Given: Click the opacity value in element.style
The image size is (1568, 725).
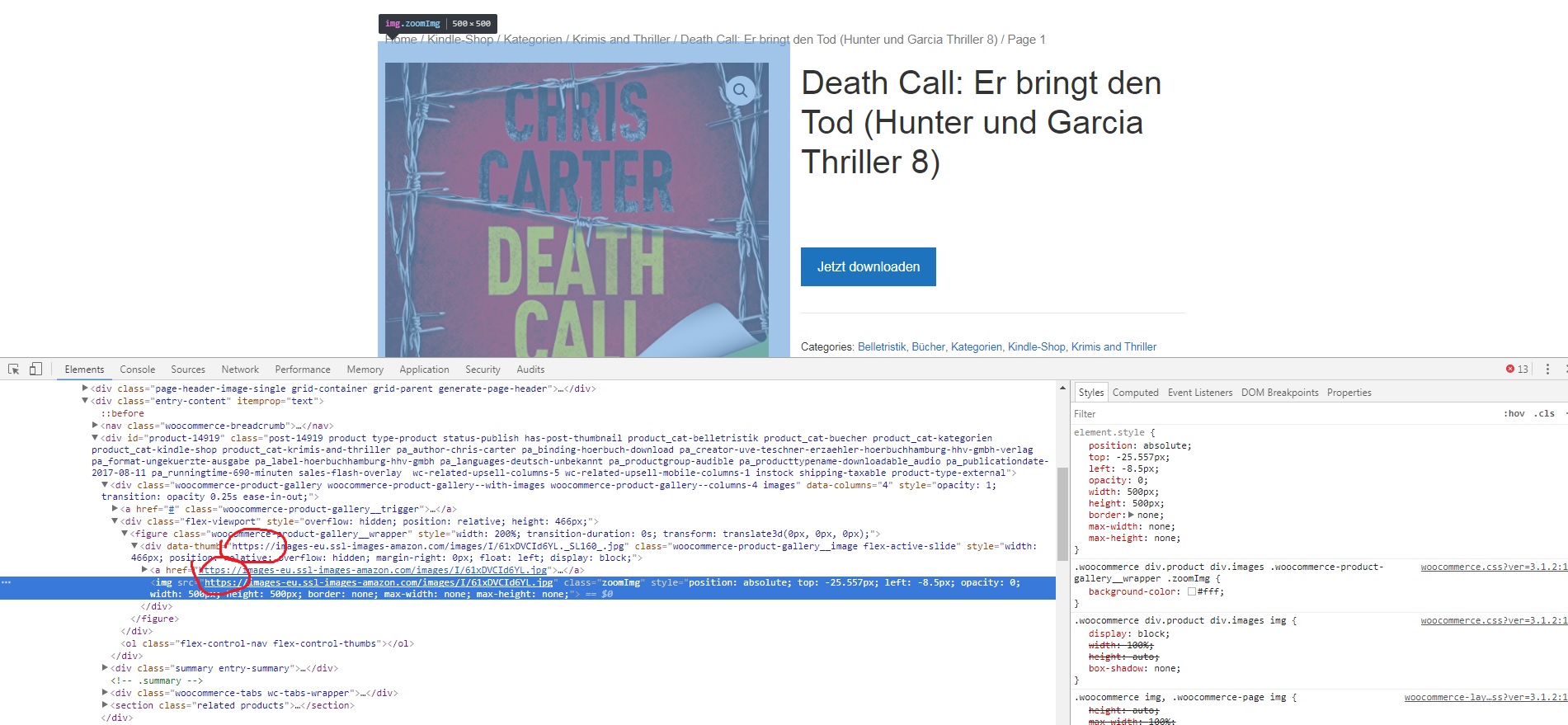Looking at the screenshot, I should tap(1142, 480).
